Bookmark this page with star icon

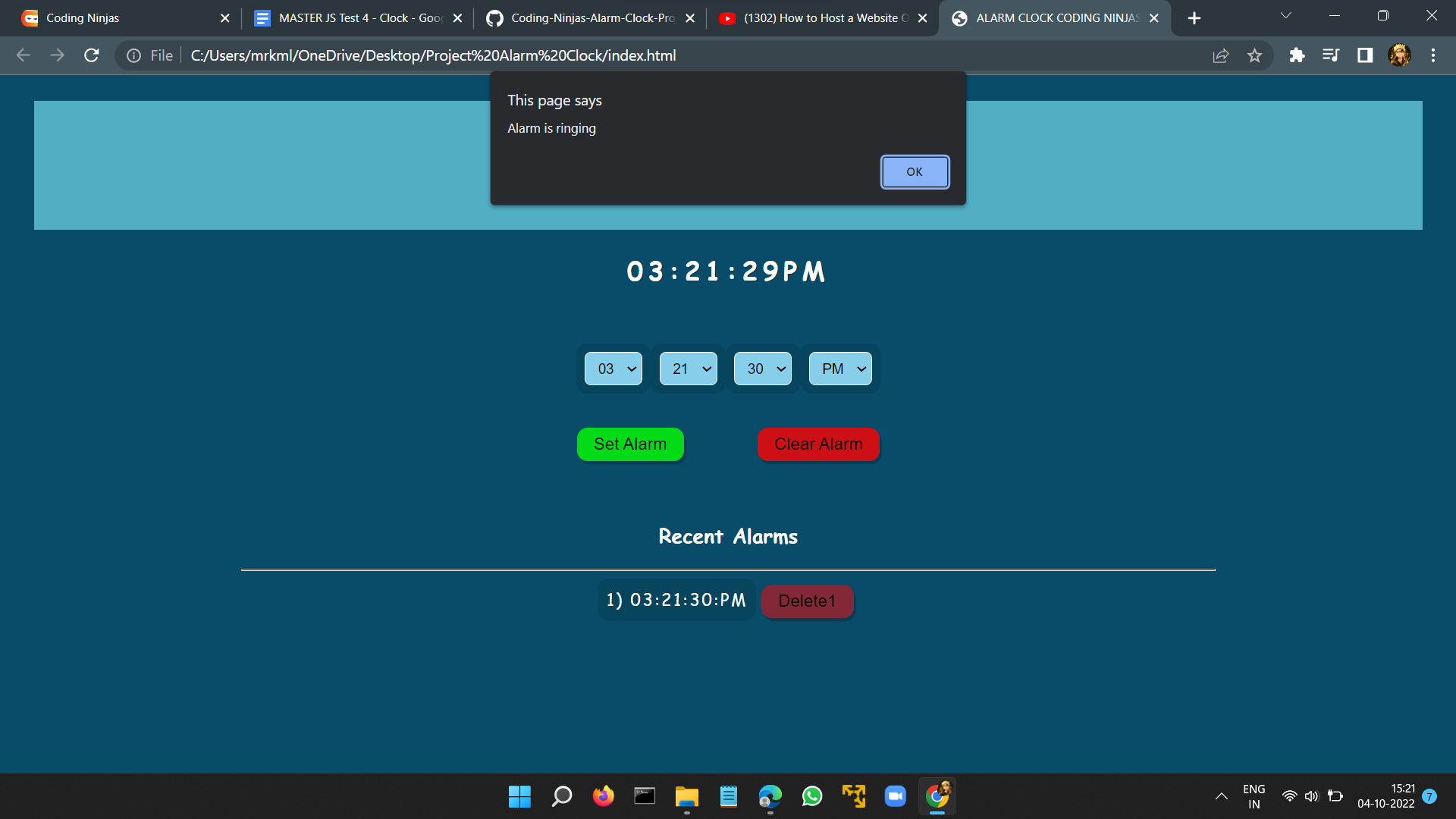tap(1254, 55)
